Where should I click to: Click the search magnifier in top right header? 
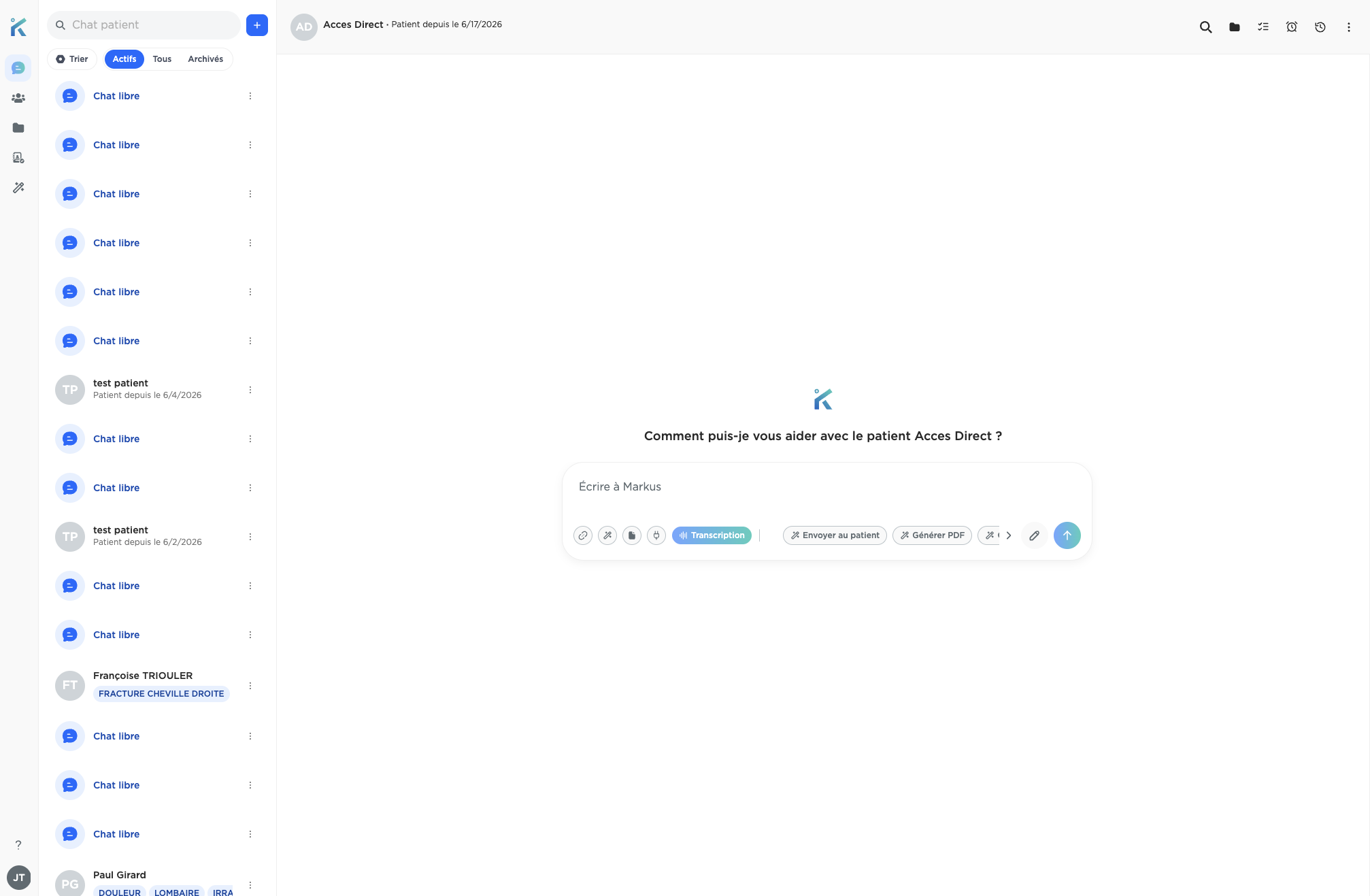pyautogui.click(x=1205, y=27)
